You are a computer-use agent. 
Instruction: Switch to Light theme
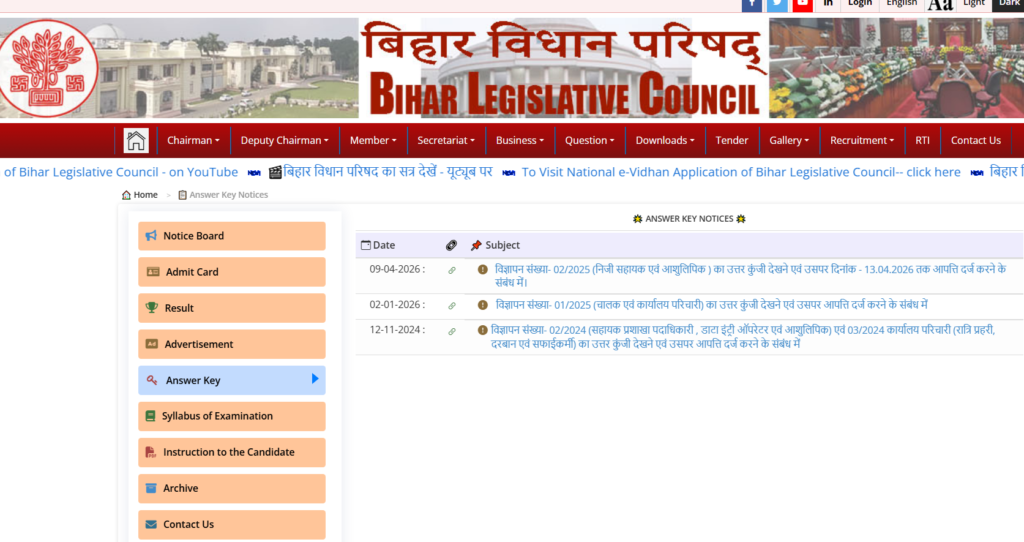point(973,4)
